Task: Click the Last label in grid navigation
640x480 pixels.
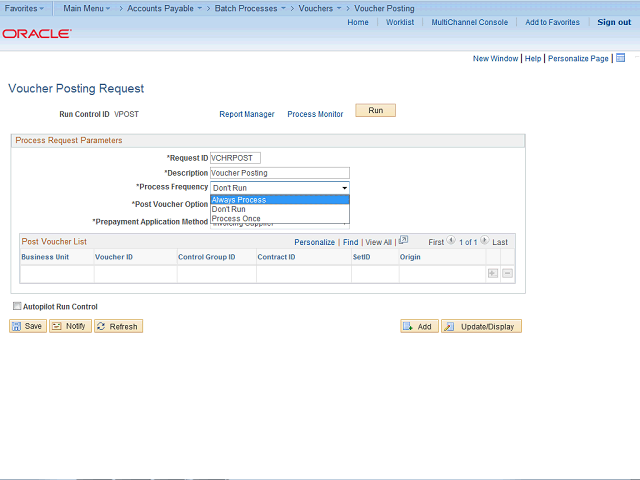Action: click(500, 242)
